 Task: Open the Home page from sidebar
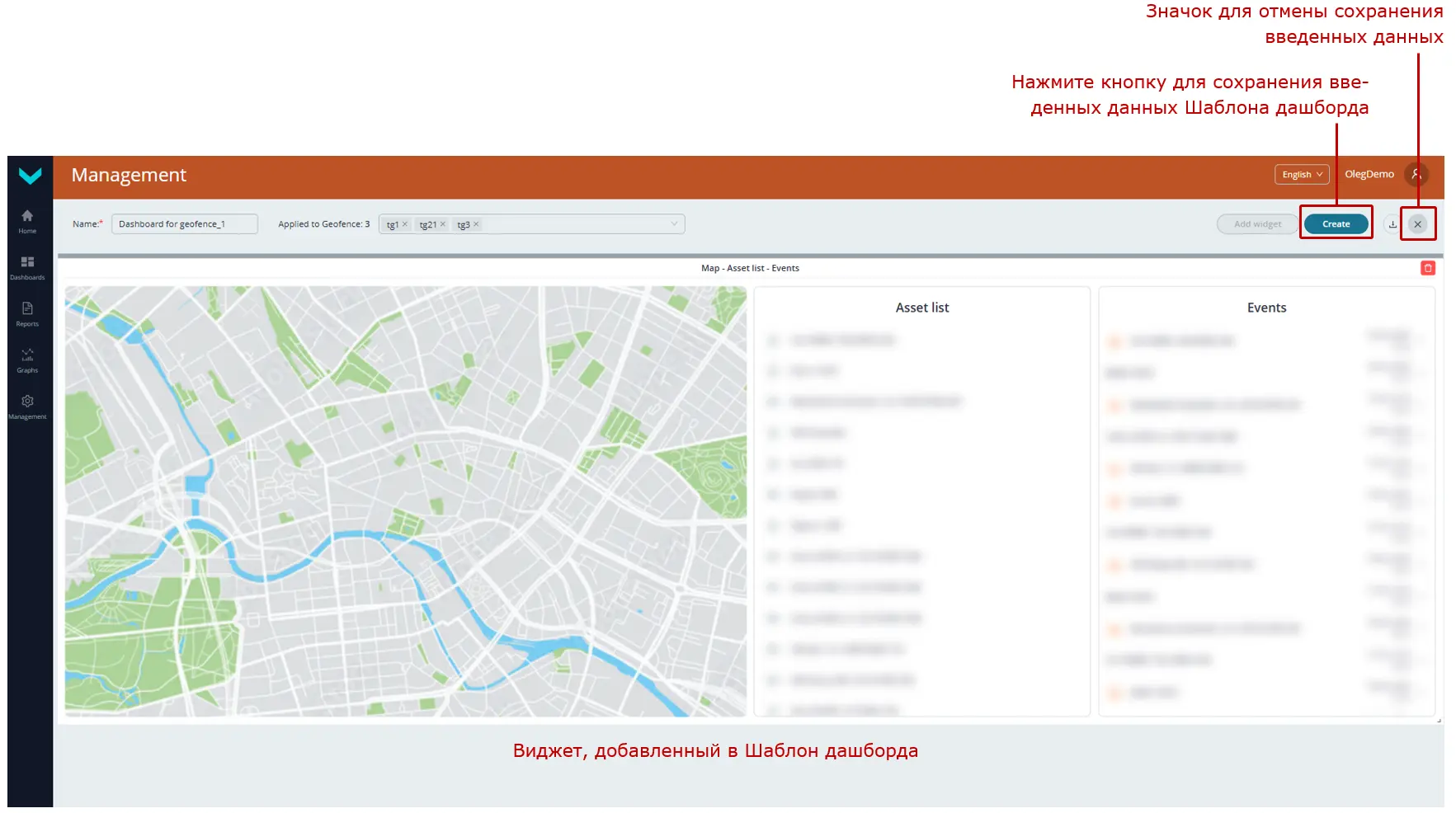(x=27, y=220)
